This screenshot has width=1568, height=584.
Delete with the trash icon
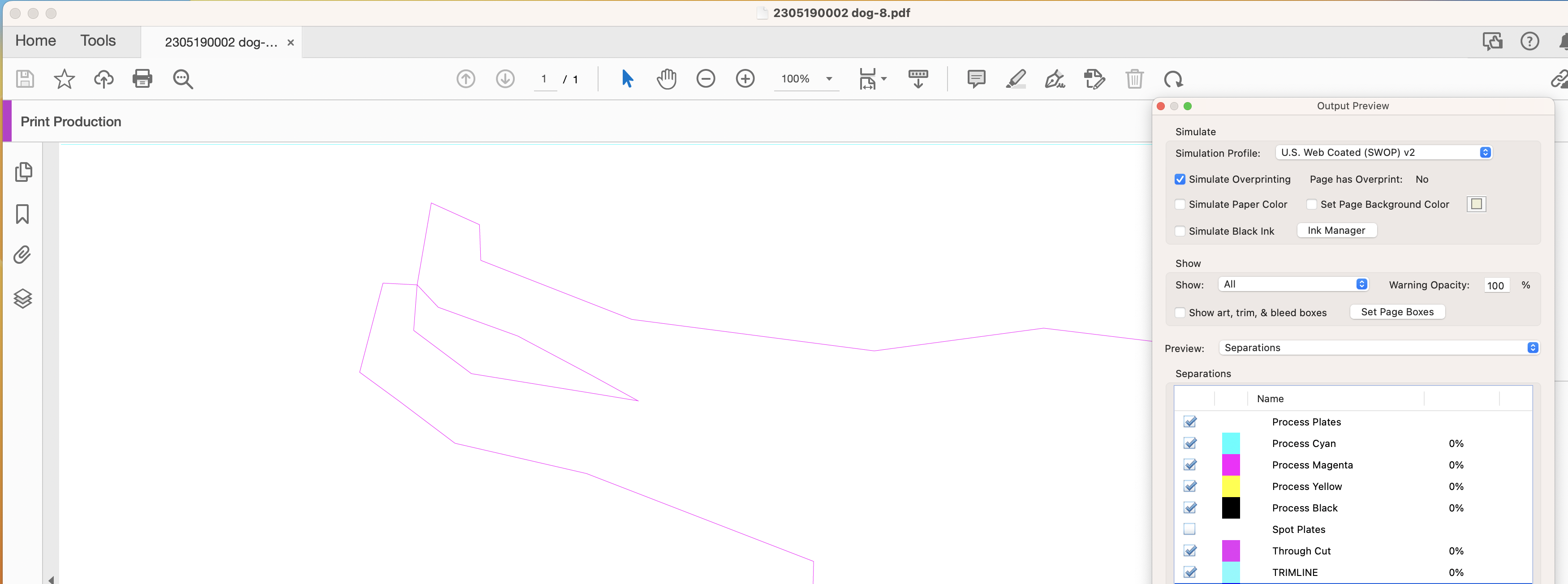tap(1134, 79)
